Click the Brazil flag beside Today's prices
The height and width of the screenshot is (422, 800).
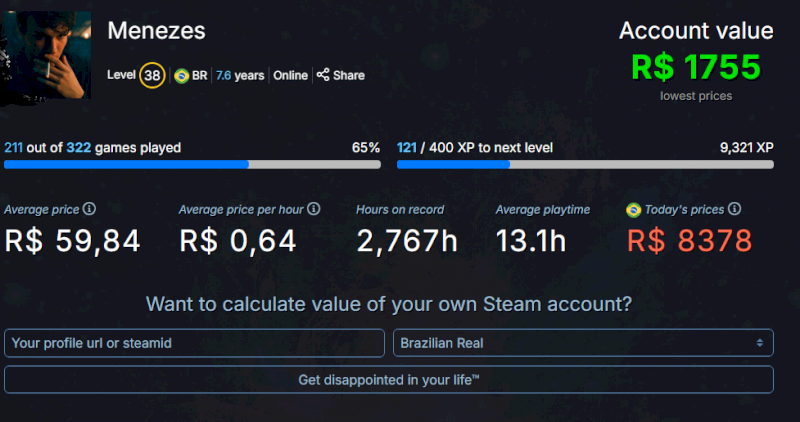tap(633, 209)
